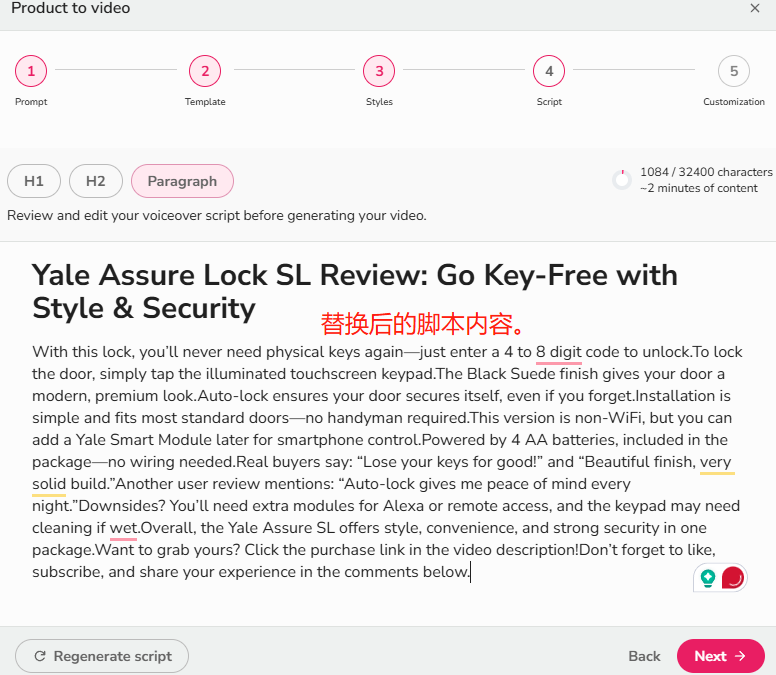Go to step 1 Prompt circle
Image resolution: width=776 pixels, height=675 pixels.
31,71
